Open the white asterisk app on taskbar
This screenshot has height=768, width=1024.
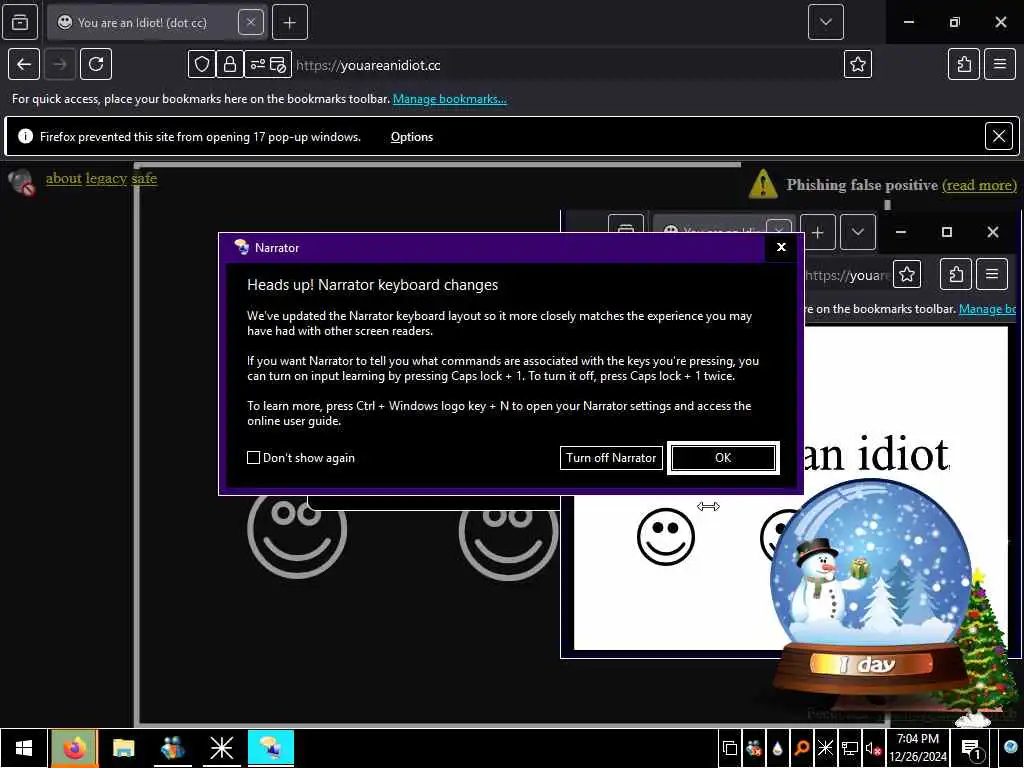221,748
